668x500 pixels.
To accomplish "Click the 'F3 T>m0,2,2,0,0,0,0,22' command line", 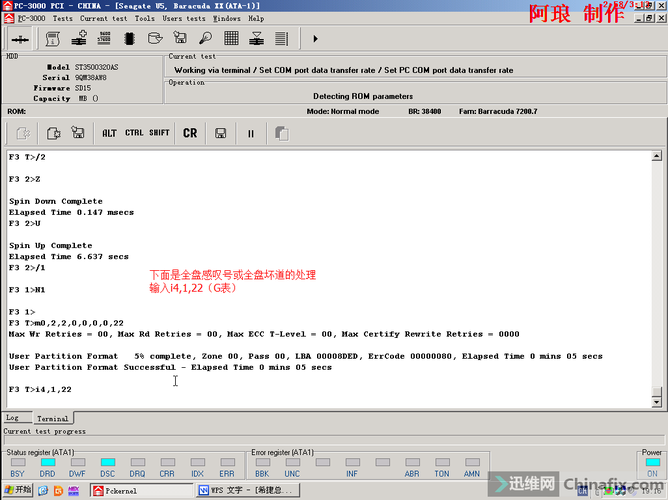I will pos(66,323).
